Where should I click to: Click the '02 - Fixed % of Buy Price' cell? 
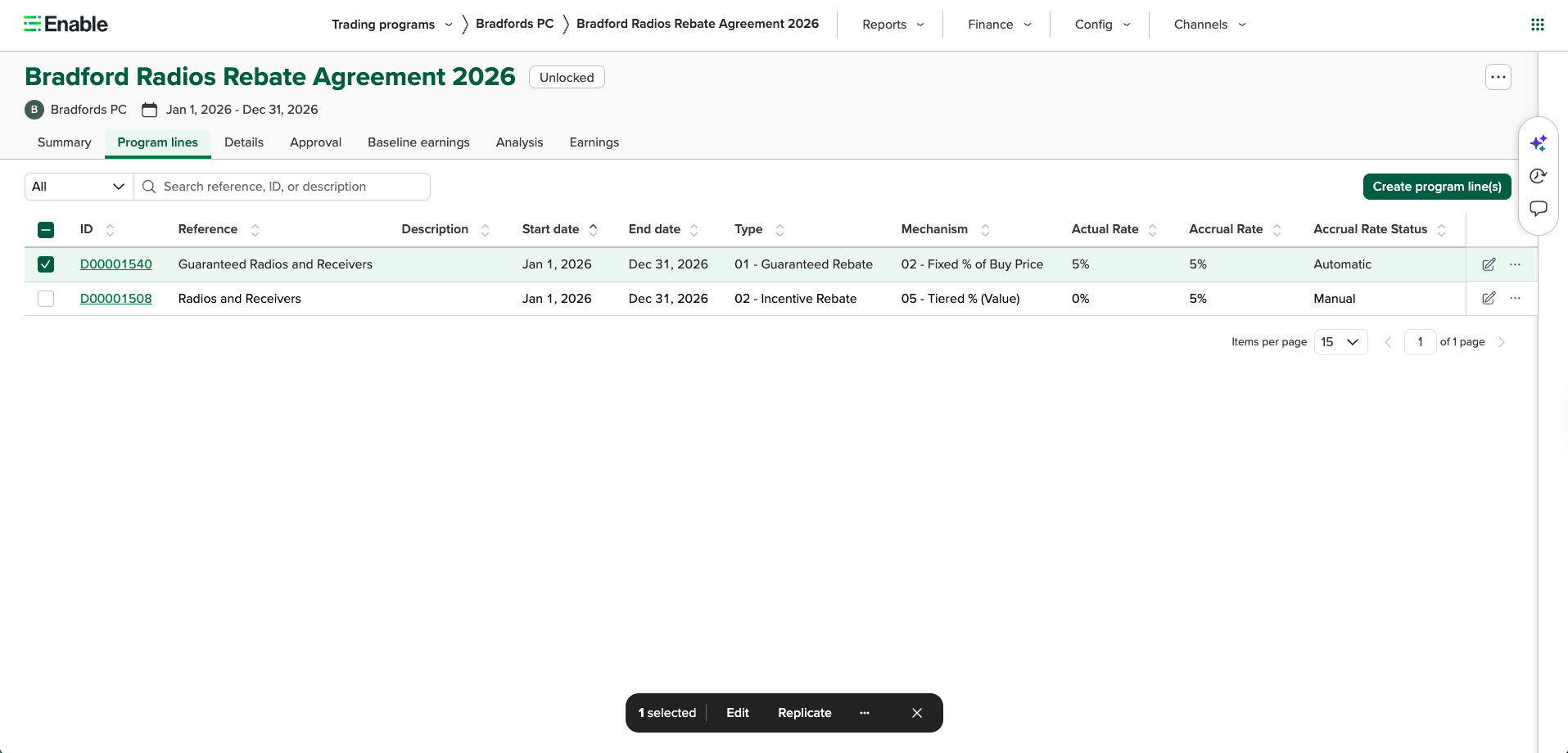[973, 264]
